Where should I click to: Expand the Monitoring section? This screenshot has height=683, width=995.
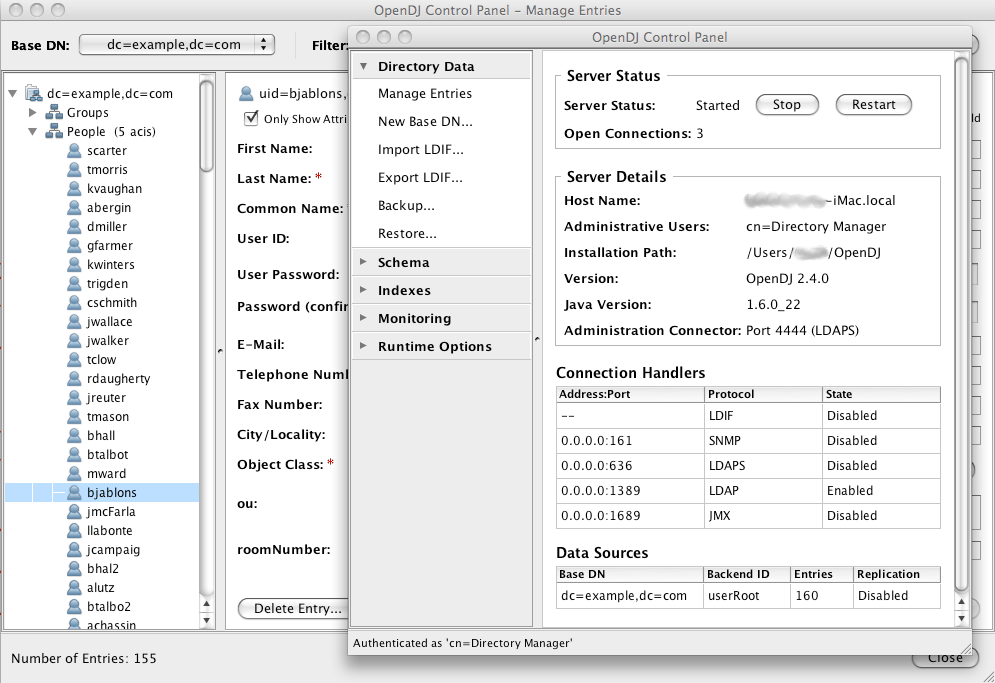pos(364,317)
